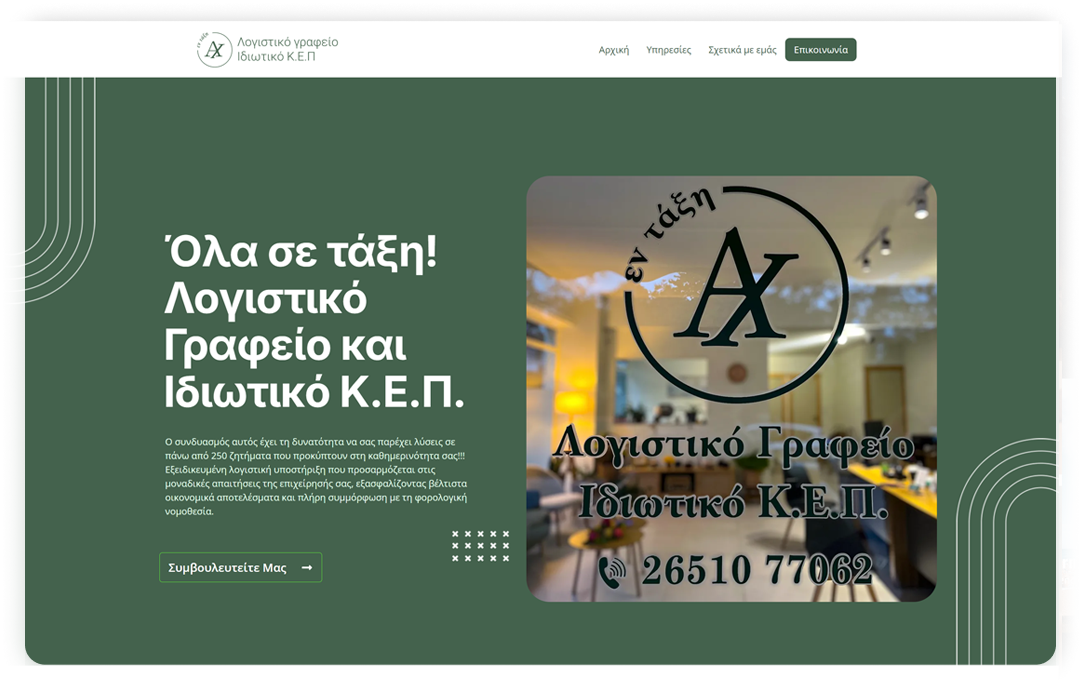
Task: Click the white X-pattern grid decoration
Action: point(480,546)
